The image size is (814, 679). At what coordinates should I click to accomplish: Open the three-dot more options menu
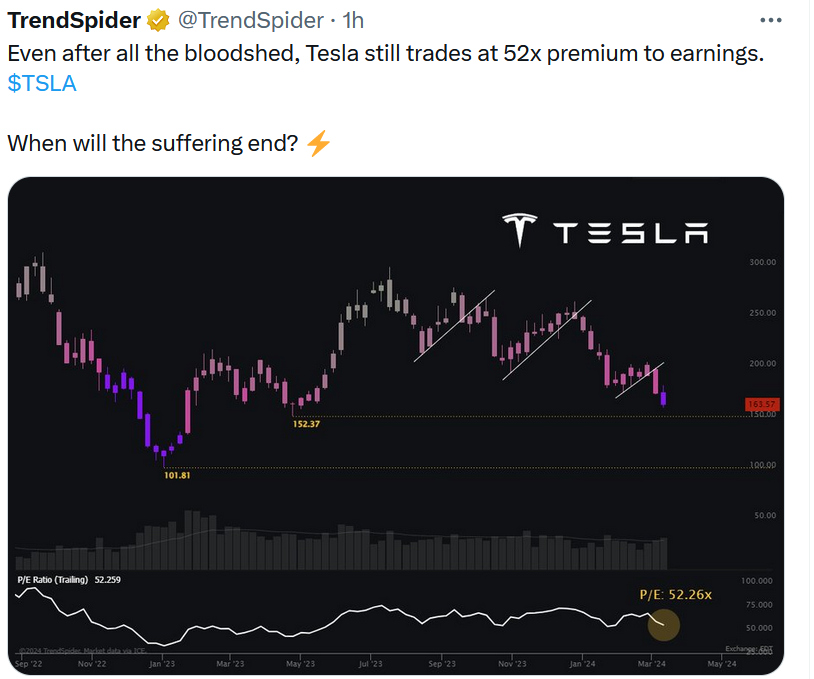coord(770,20)
